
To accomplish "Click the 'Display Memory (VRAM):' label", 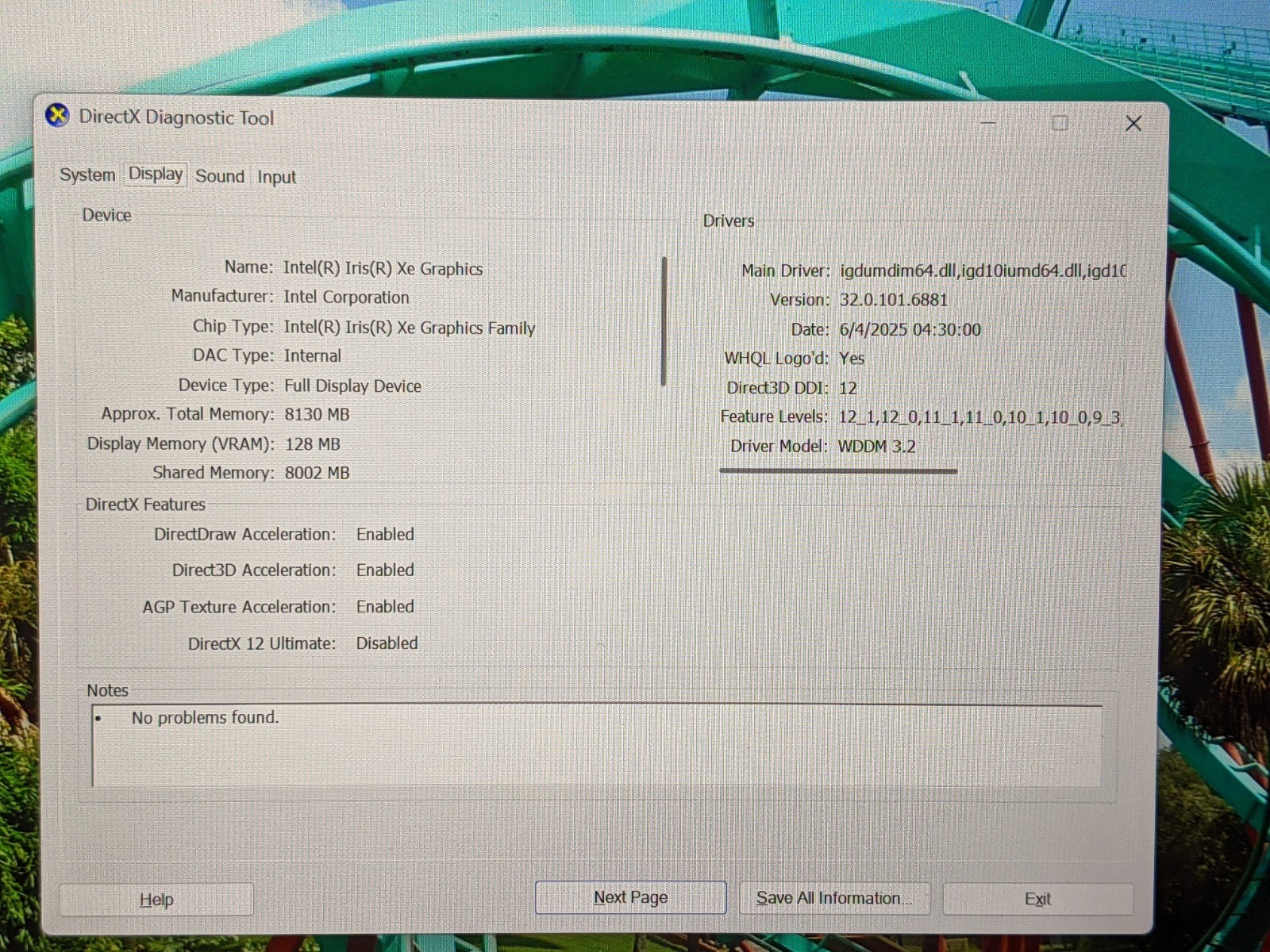I will 180,444.
